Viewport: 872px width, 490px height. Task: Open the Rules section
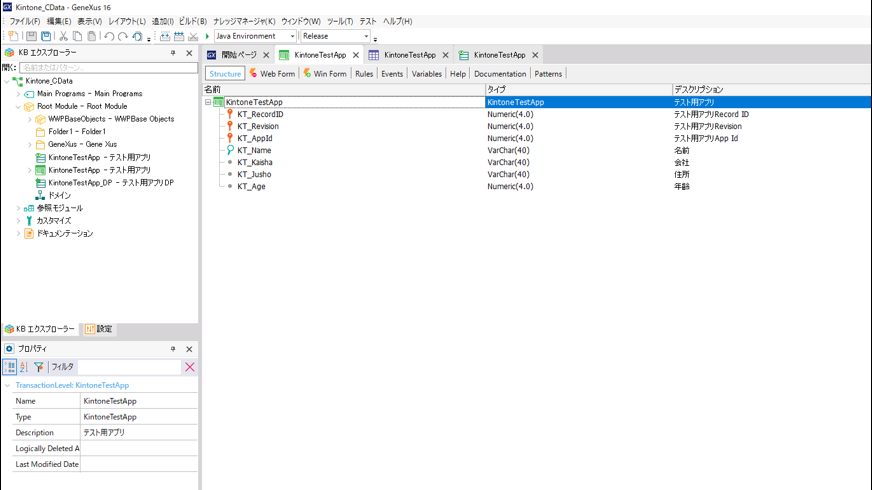(x=364, y=74)
